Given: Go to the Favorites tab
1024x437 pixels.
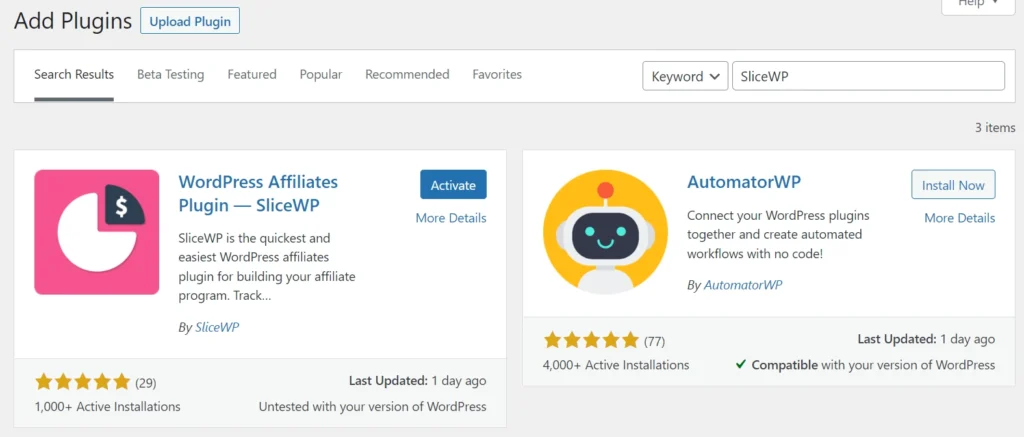Looking at the screenshot, I should (497, 75).
